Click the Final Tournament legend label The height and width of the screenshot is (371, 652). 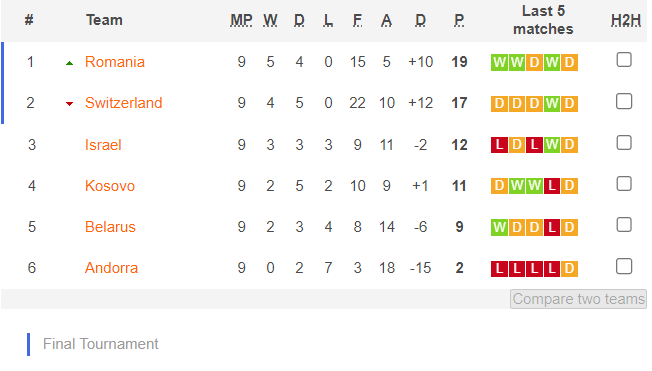pos(101,344)
